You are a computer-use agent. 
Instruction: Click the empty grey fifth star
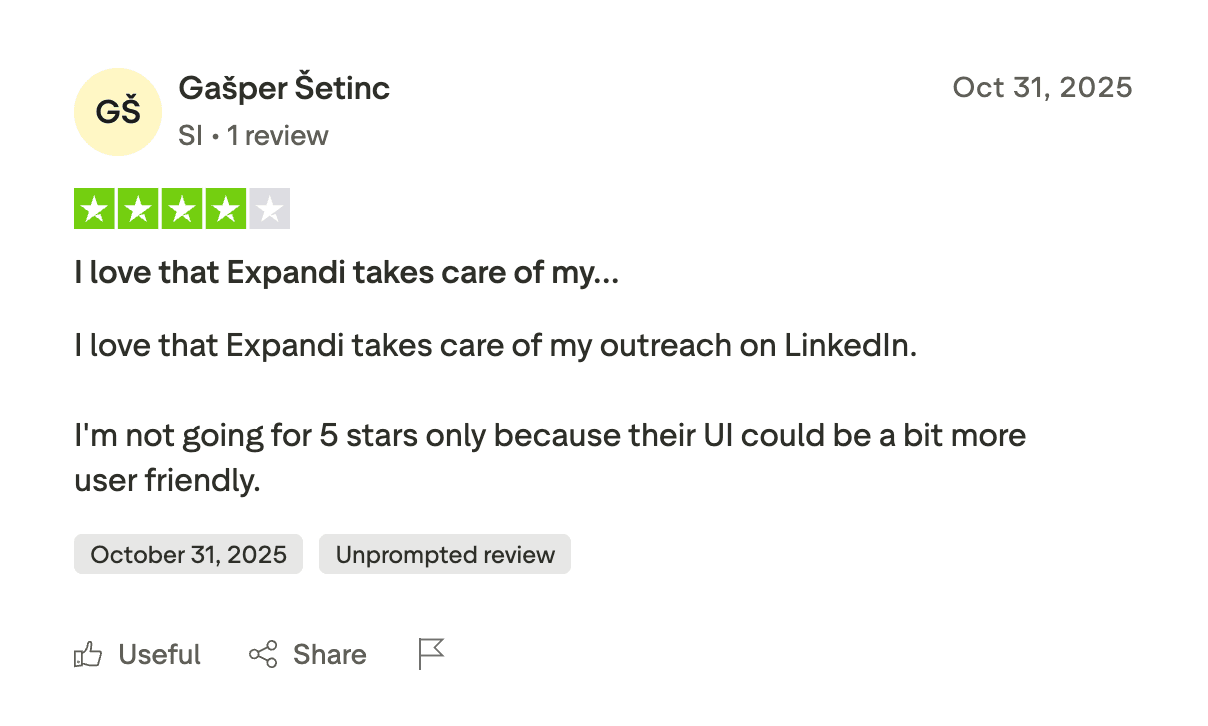(270, 209)
